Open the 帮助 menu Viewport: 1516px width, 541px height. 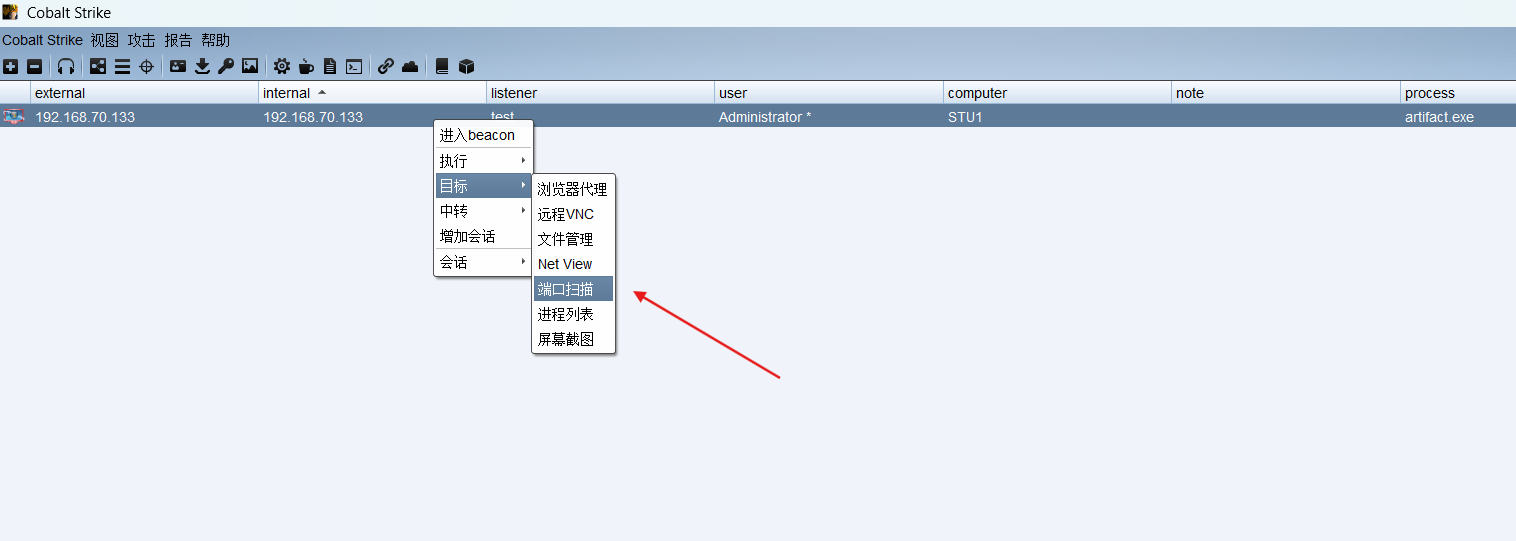pos(215,40)
